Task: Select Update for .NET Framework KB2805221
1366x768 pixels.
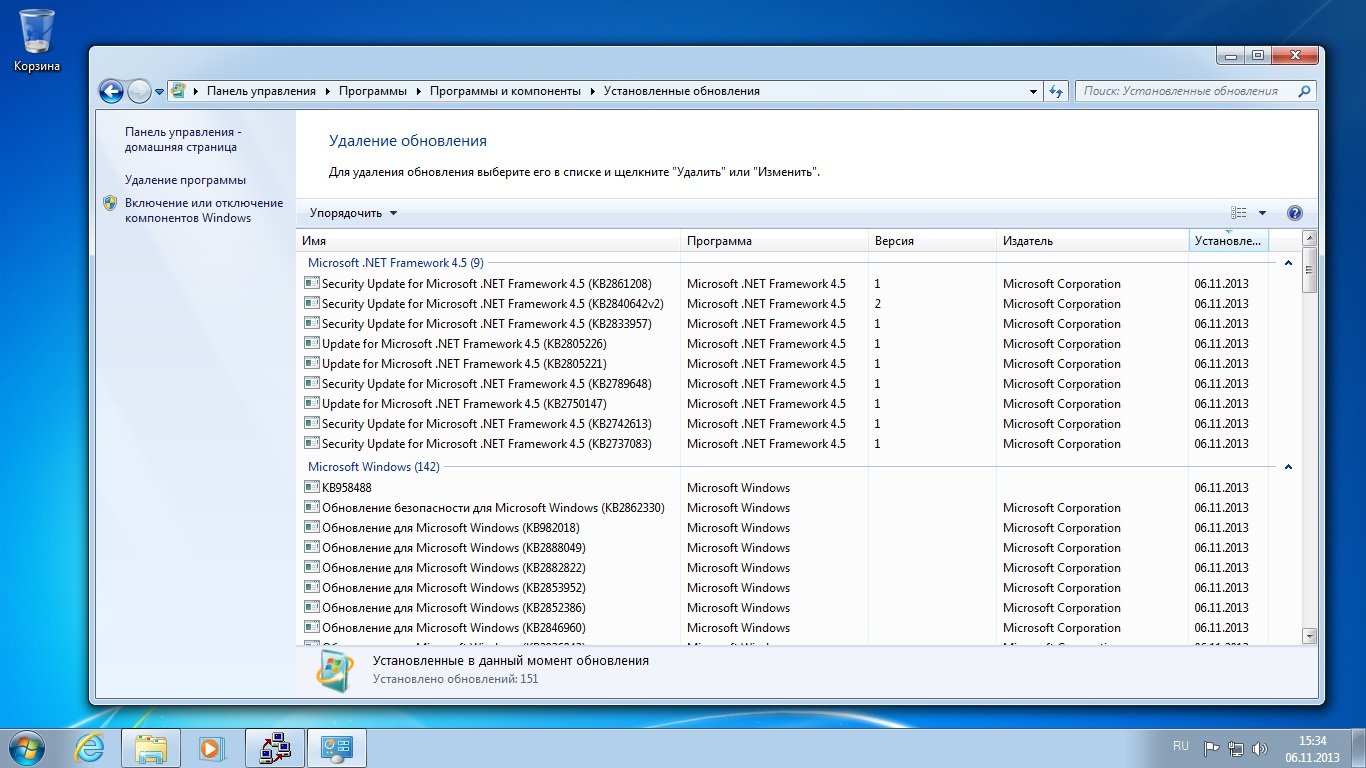Action: [x=783, y=364]
